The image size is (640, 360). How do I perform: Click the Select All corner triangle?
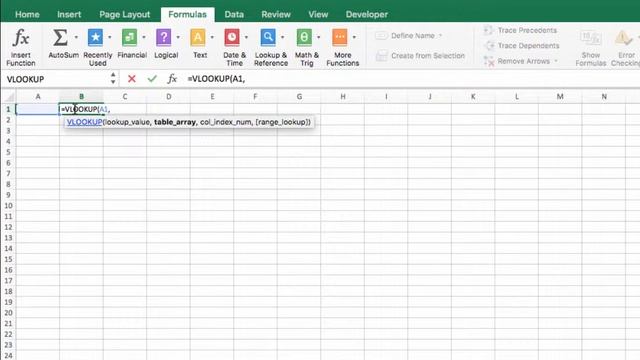pos(9,97)
